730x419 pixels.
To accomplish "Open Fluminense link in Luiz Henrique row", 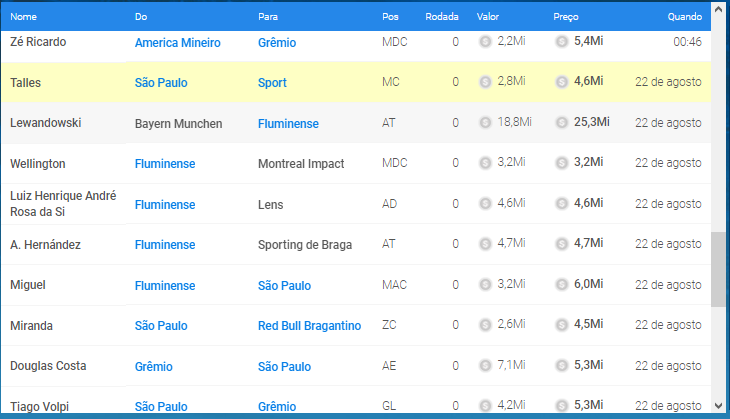I will point(165,204).
